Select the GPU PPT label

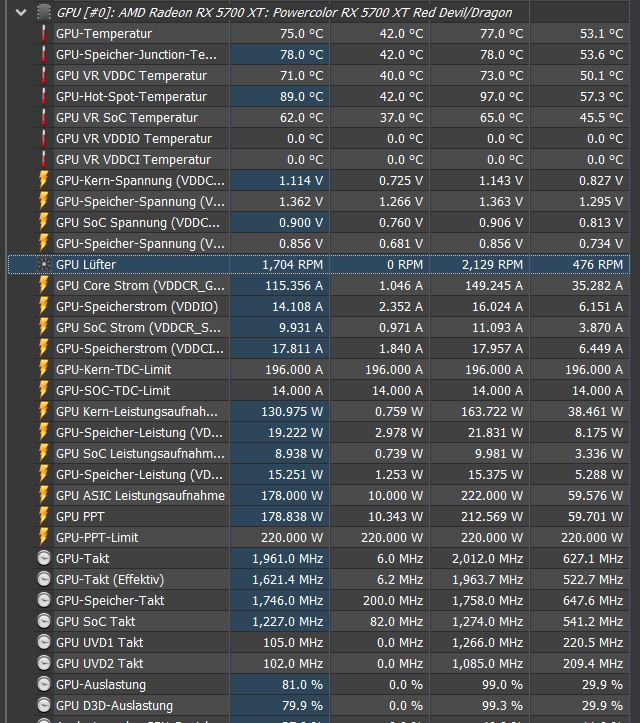click(80, 516)
